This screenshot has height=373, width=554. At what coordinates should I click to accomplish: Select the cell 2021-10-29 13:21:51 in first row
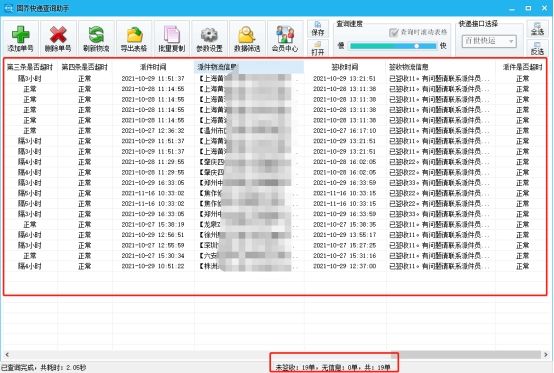click(344, 78)
